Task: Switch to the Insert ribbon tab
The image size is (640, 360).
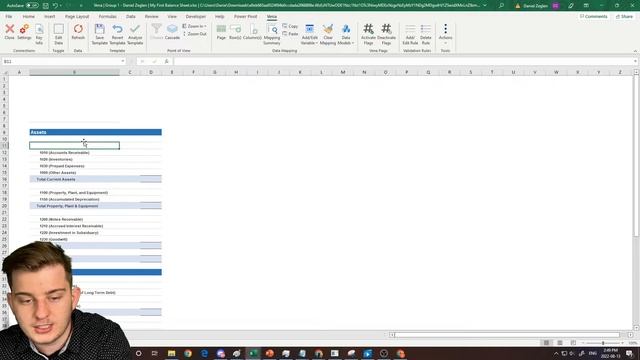Action: pyautogui.click(x=49, y=16)
